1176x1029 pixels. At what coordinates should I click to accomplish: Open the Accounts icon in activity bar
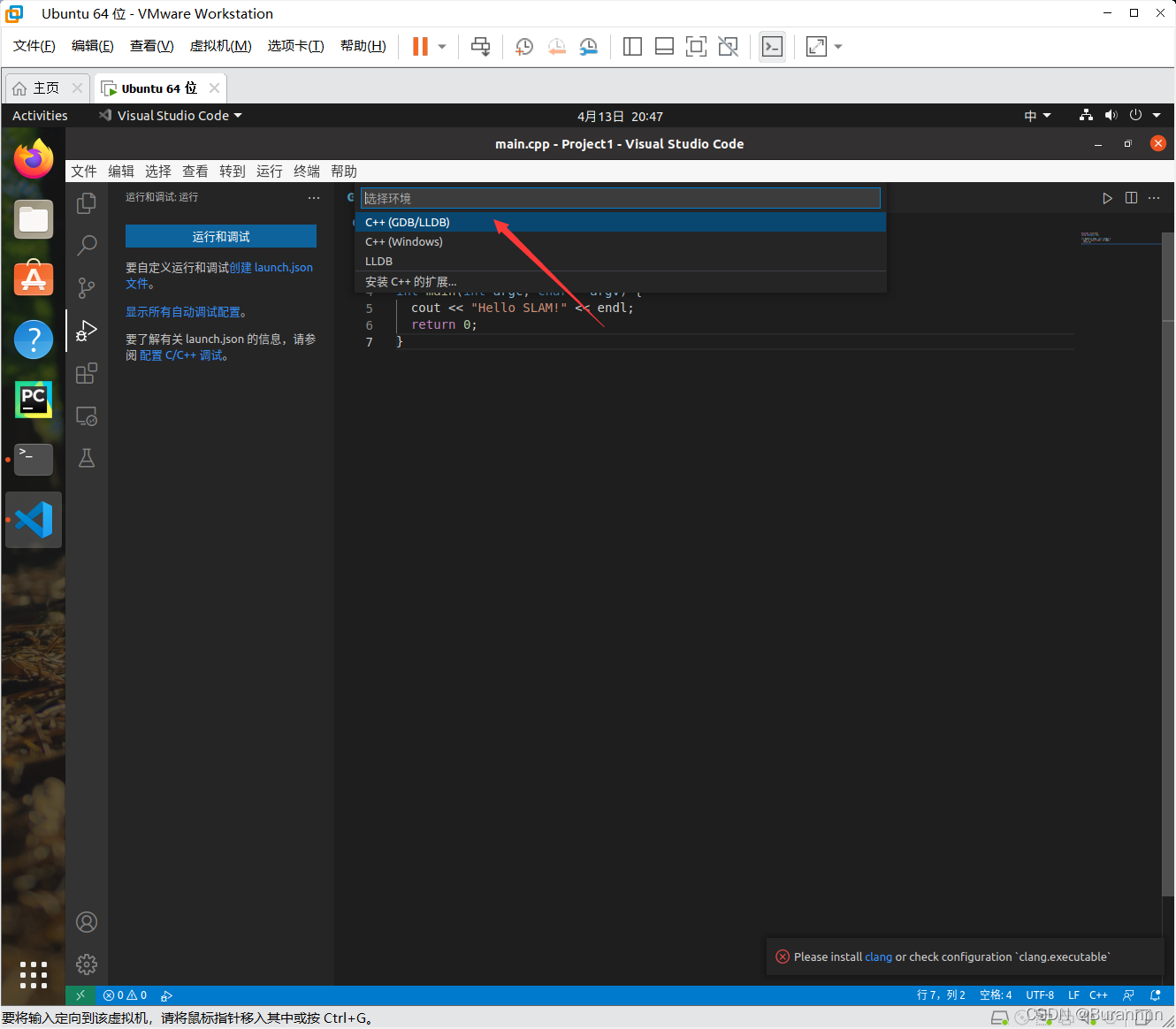tap(87, 922)
